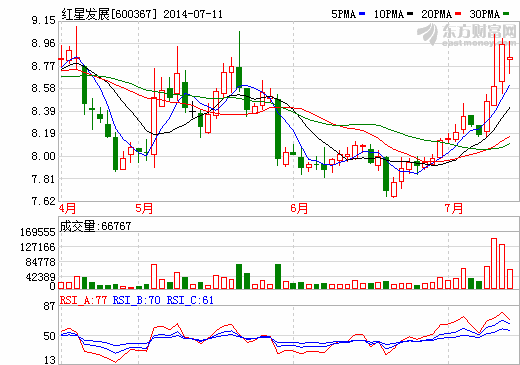The height and width of the screenshot is (365, 520).
Task: Click the 10PMA legend label
Action: point(389,14)
